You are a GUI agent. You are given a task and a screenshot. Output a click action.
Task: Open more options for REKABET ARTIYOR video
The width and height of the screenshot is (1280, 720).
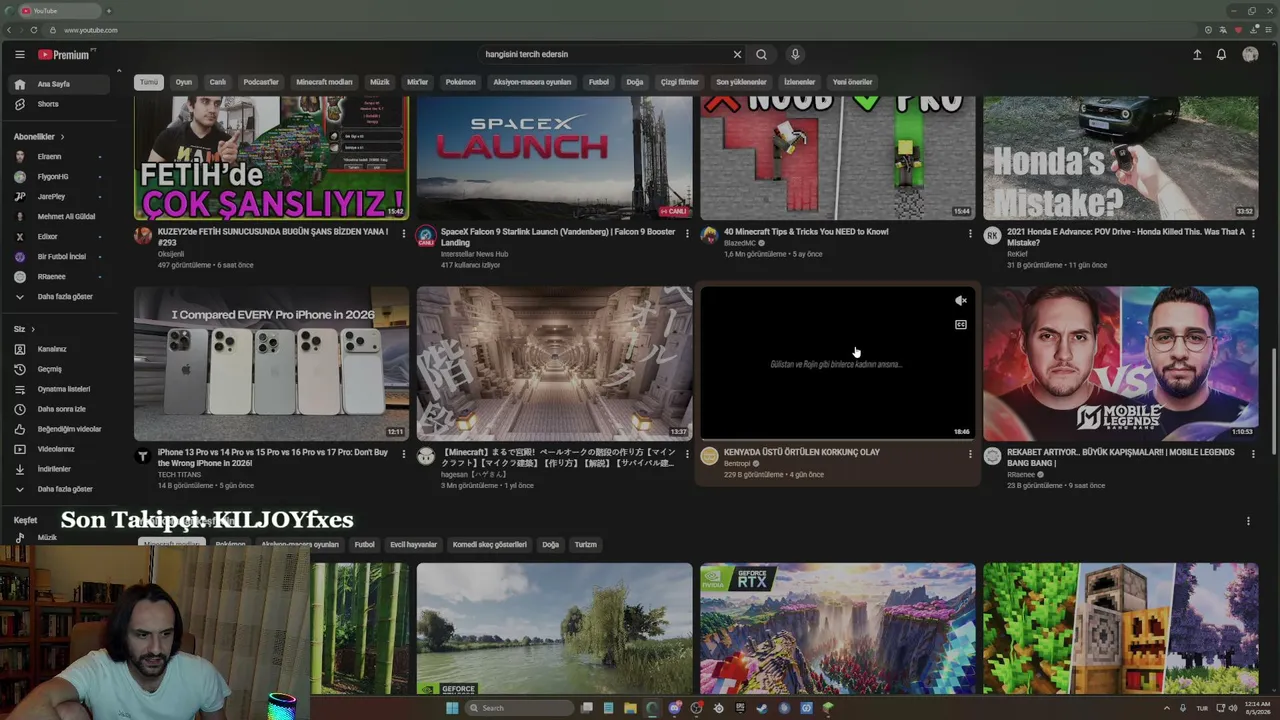pyautogui.click(x=1253, y=454)
